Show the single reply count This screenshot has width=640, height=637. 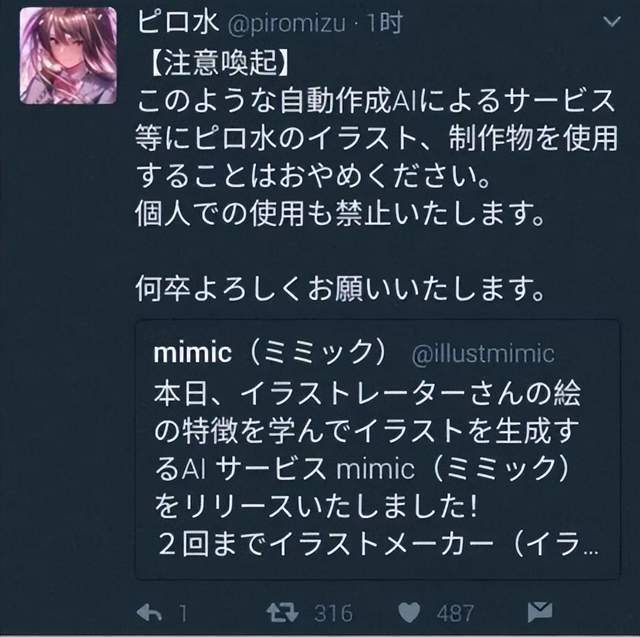coord(183,613)
